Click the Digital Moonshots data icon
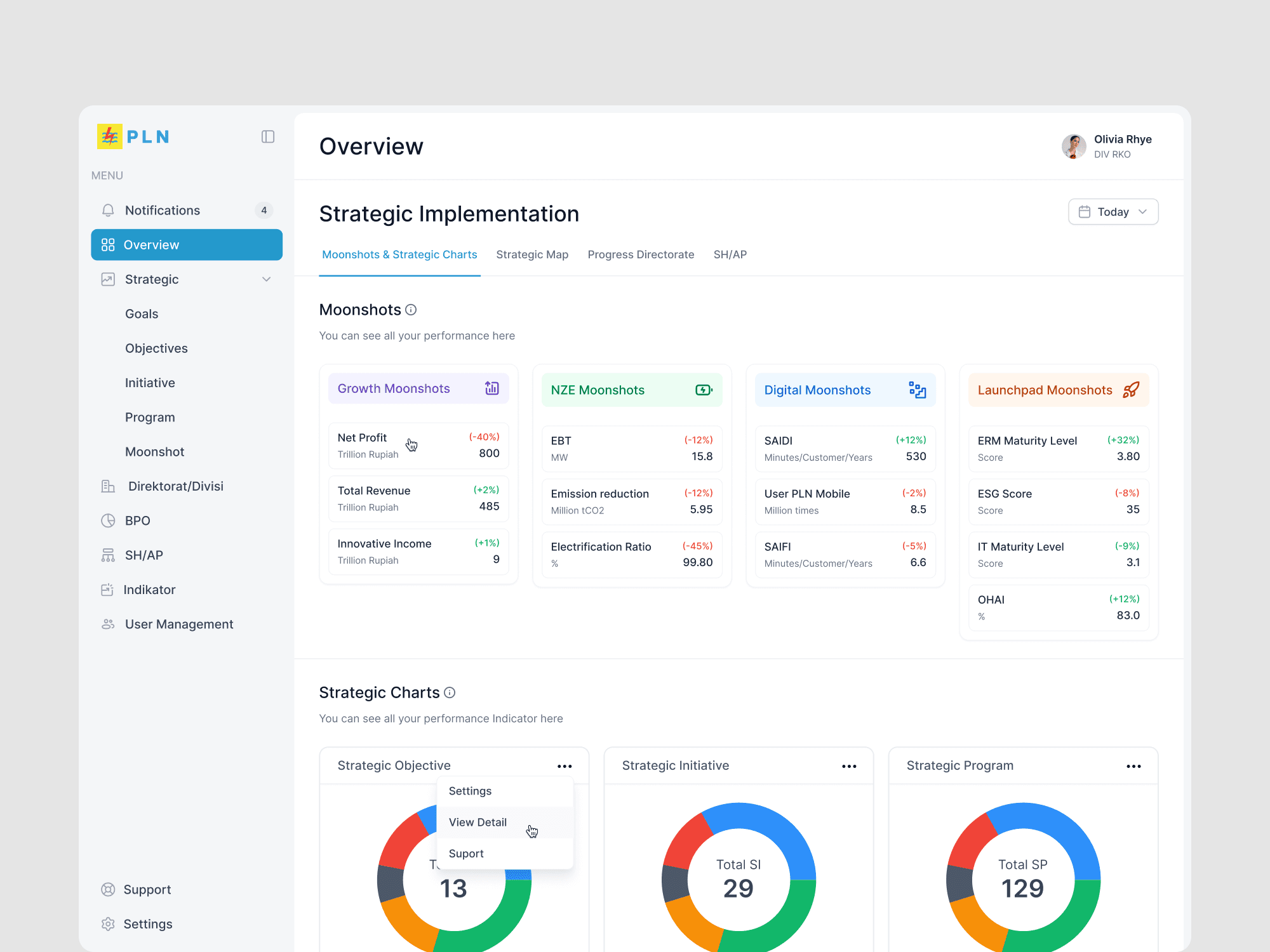Image resolution: width=1270 pixels, height=952 pixels. click(918, 390)
